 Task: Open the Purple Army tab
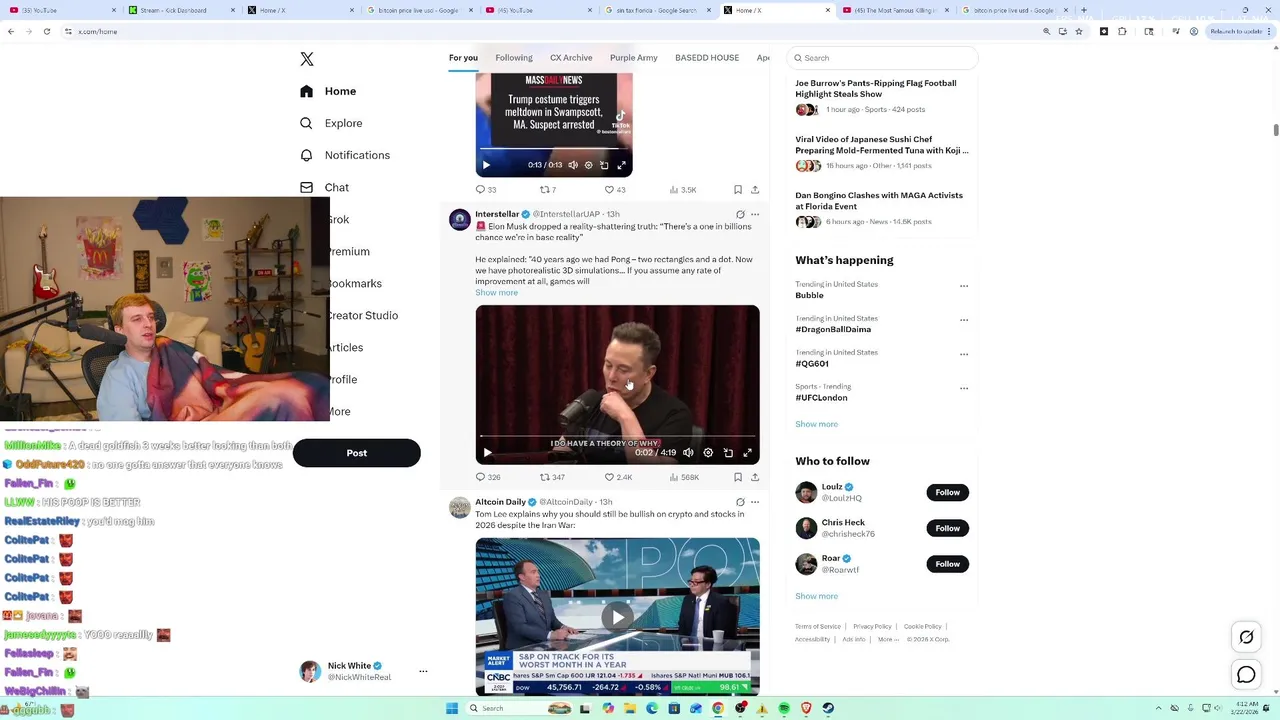click(634, 58)
